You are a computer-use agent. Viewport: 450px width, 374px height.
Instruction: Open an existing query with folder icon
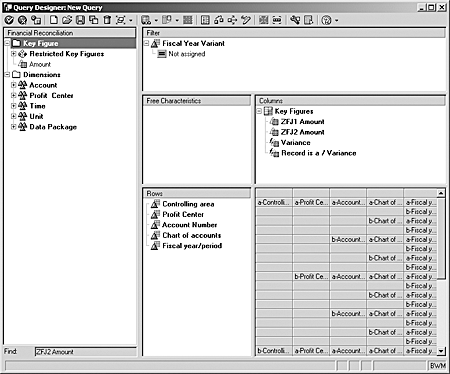pos(67,20)
